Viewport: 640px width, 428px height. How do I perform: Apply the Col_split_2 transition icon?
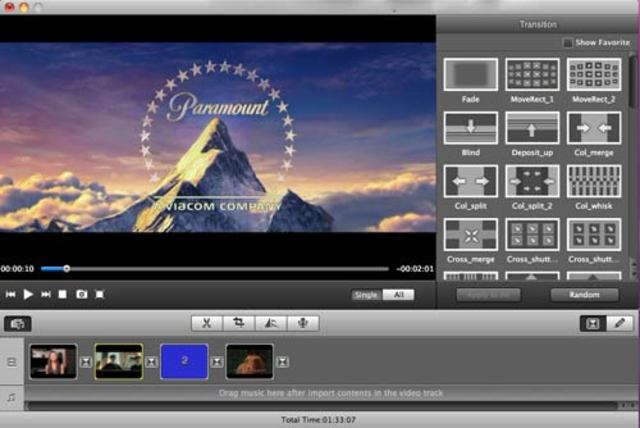pyautogui.click(x=532, y=181)
